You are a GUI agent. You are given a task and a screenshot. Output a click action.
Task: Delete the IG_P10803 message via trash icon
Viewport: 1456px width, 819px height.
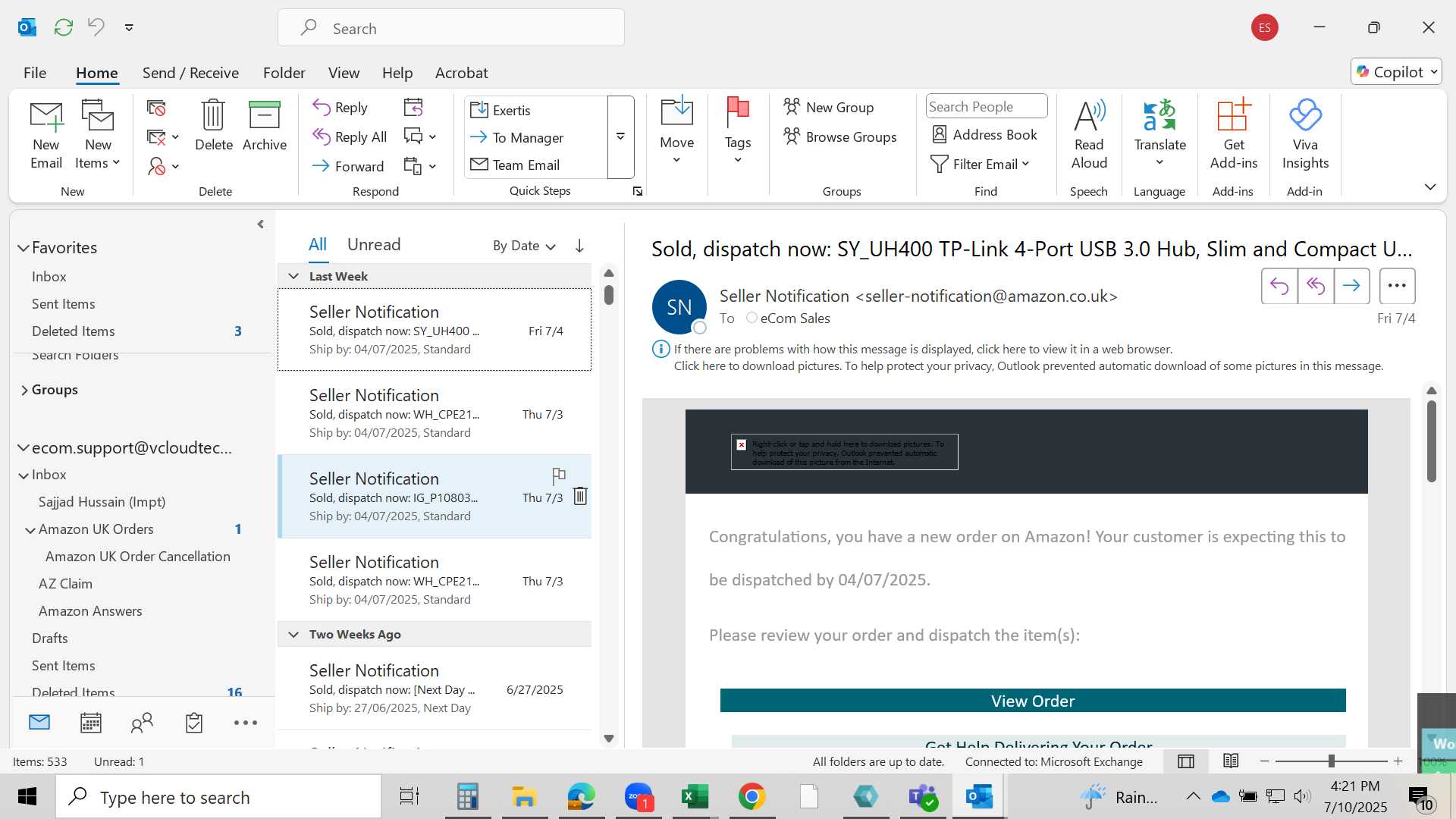pos(580,496)
